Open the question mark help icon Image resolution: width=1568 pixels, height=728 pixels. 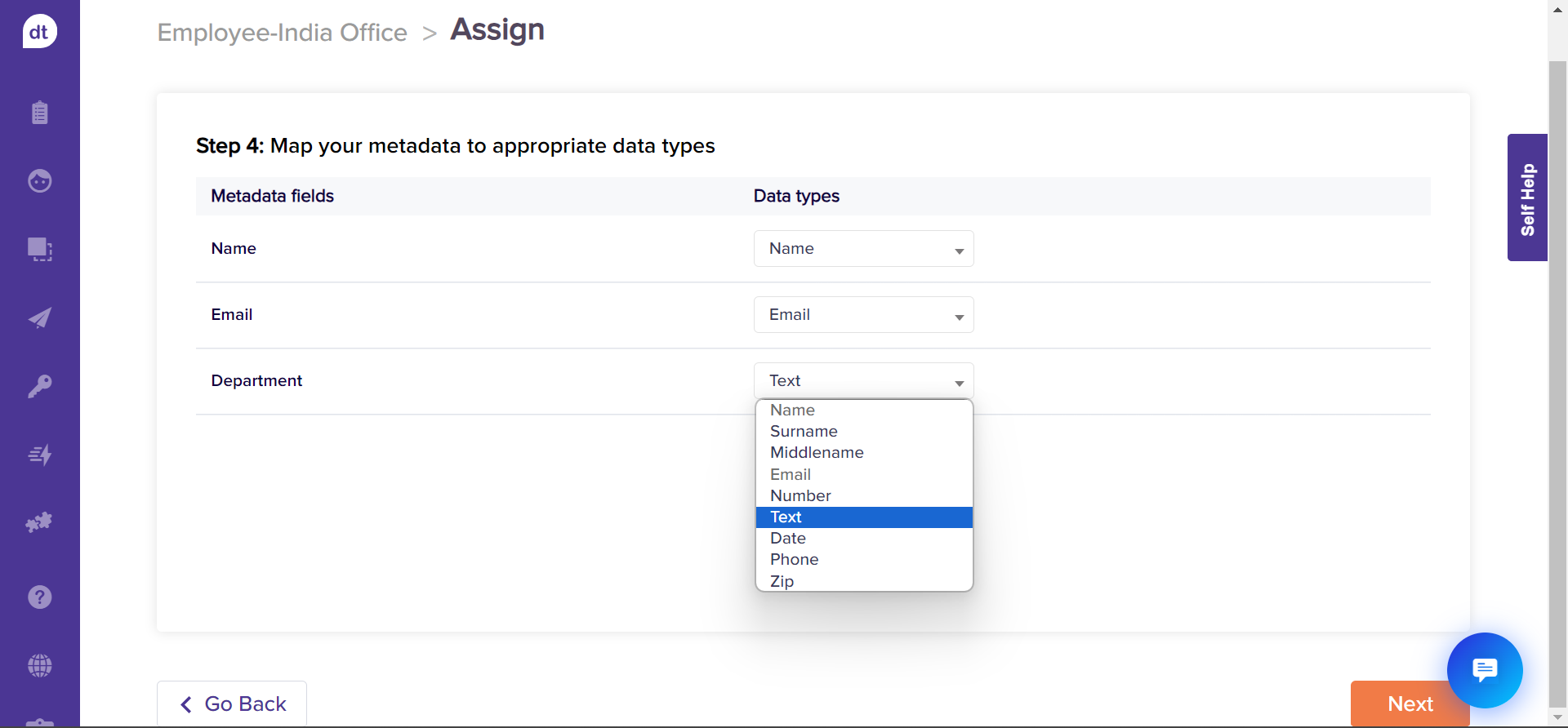pyautogui.click(x=39, y=597)
